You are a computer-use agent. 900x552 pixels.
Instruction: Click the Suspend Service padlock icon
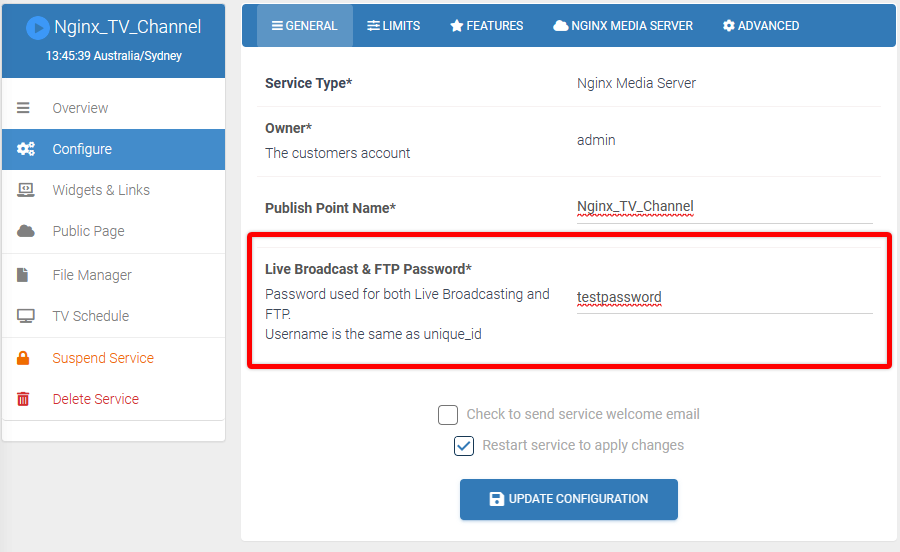tap(23, 358)
